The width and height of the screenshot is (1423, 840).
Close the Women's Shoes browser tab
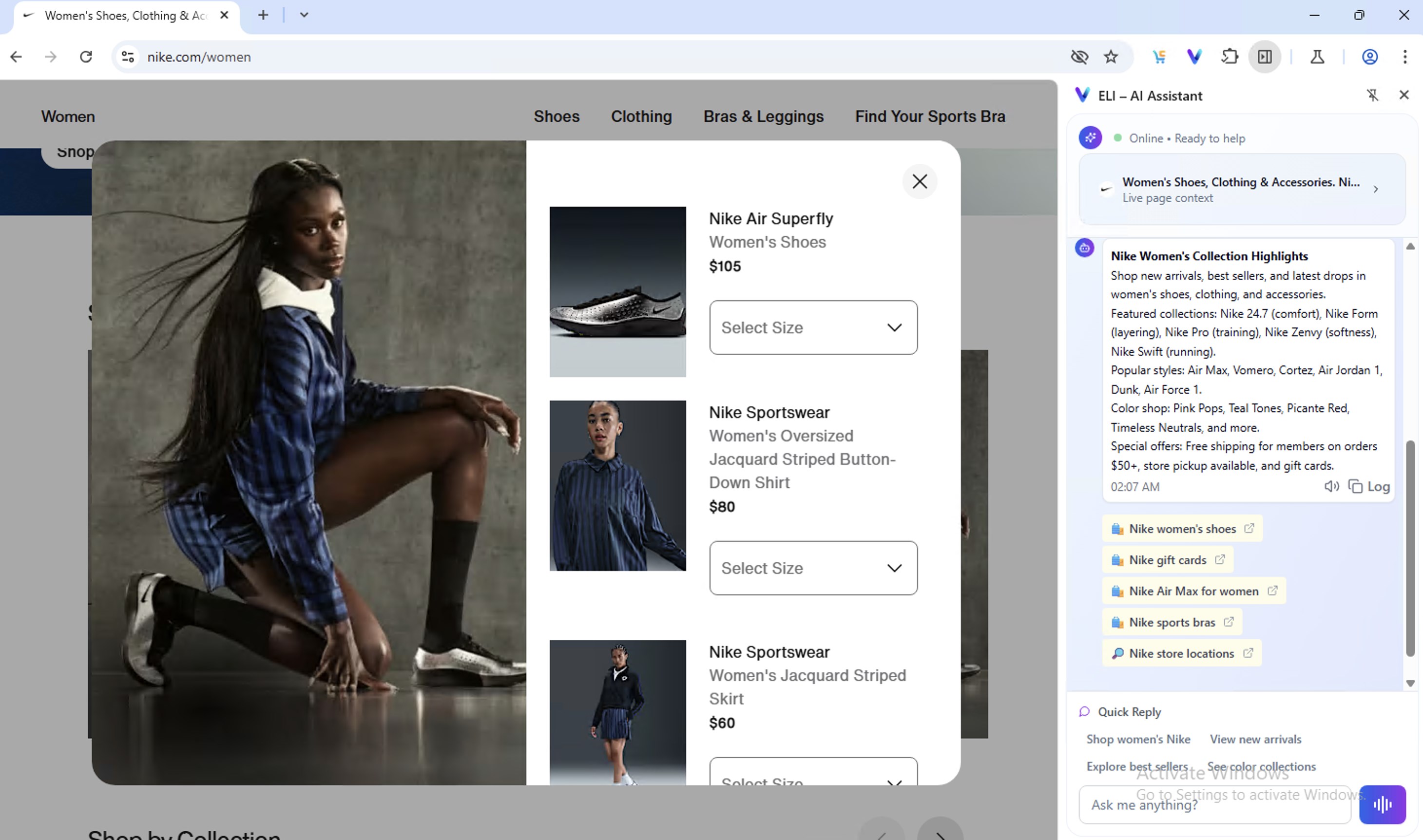224,15
